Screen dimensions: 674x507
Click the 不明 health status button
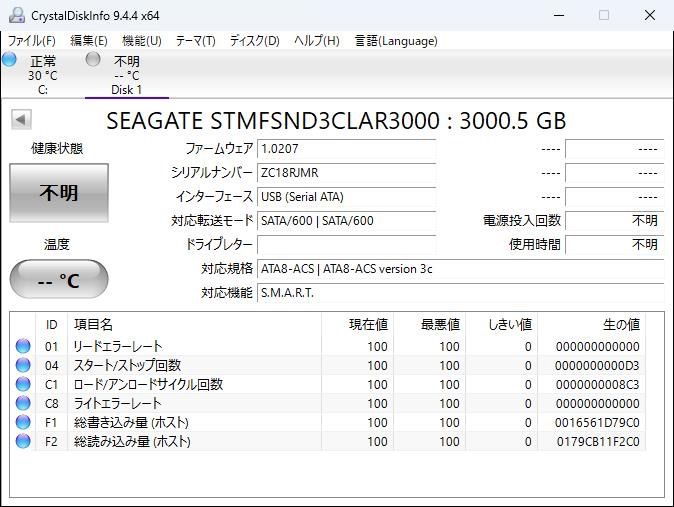click(59, 193)
